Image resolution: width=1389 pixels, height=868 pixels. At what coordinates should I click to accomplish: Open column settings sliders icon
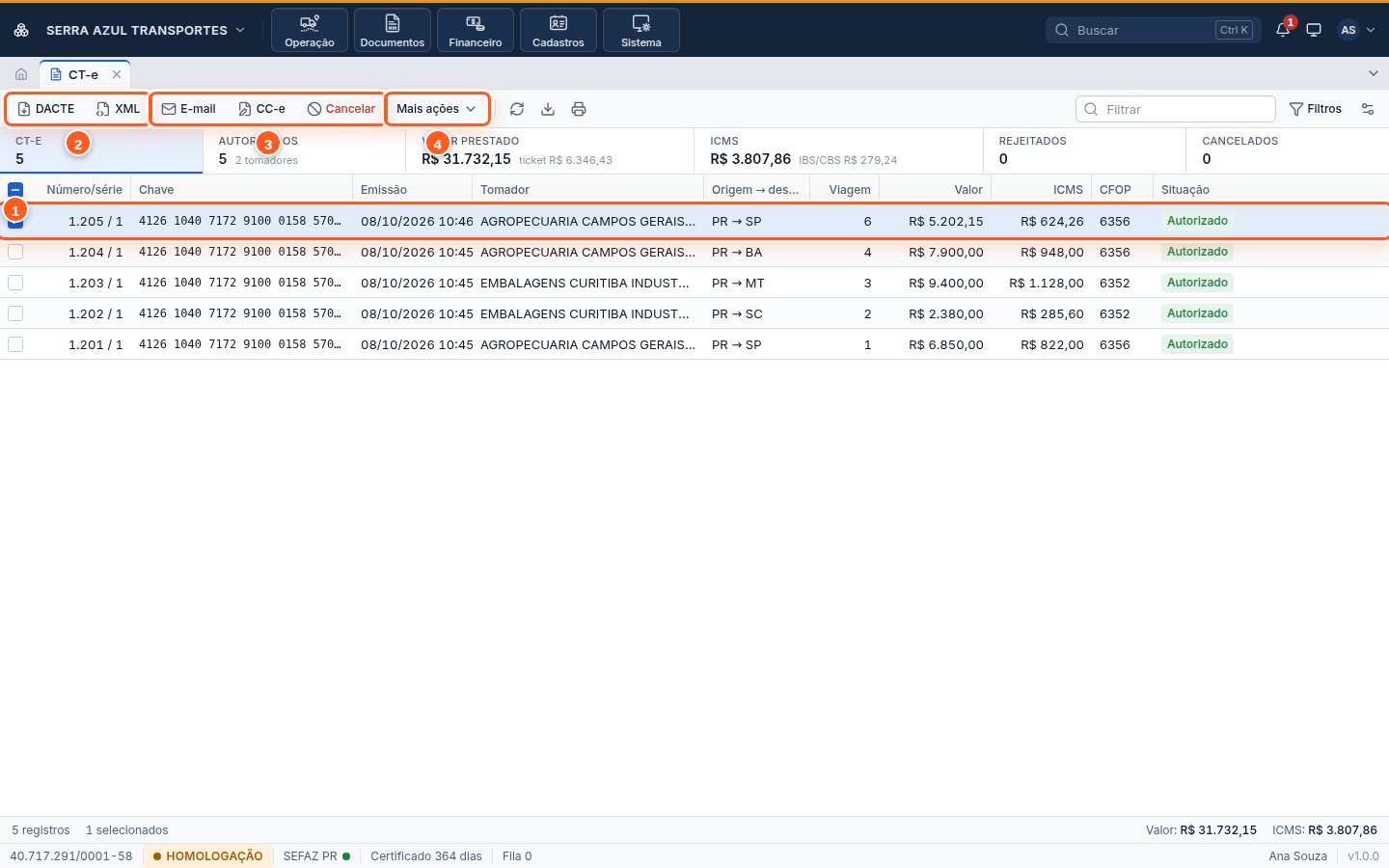click(1368, 109)
